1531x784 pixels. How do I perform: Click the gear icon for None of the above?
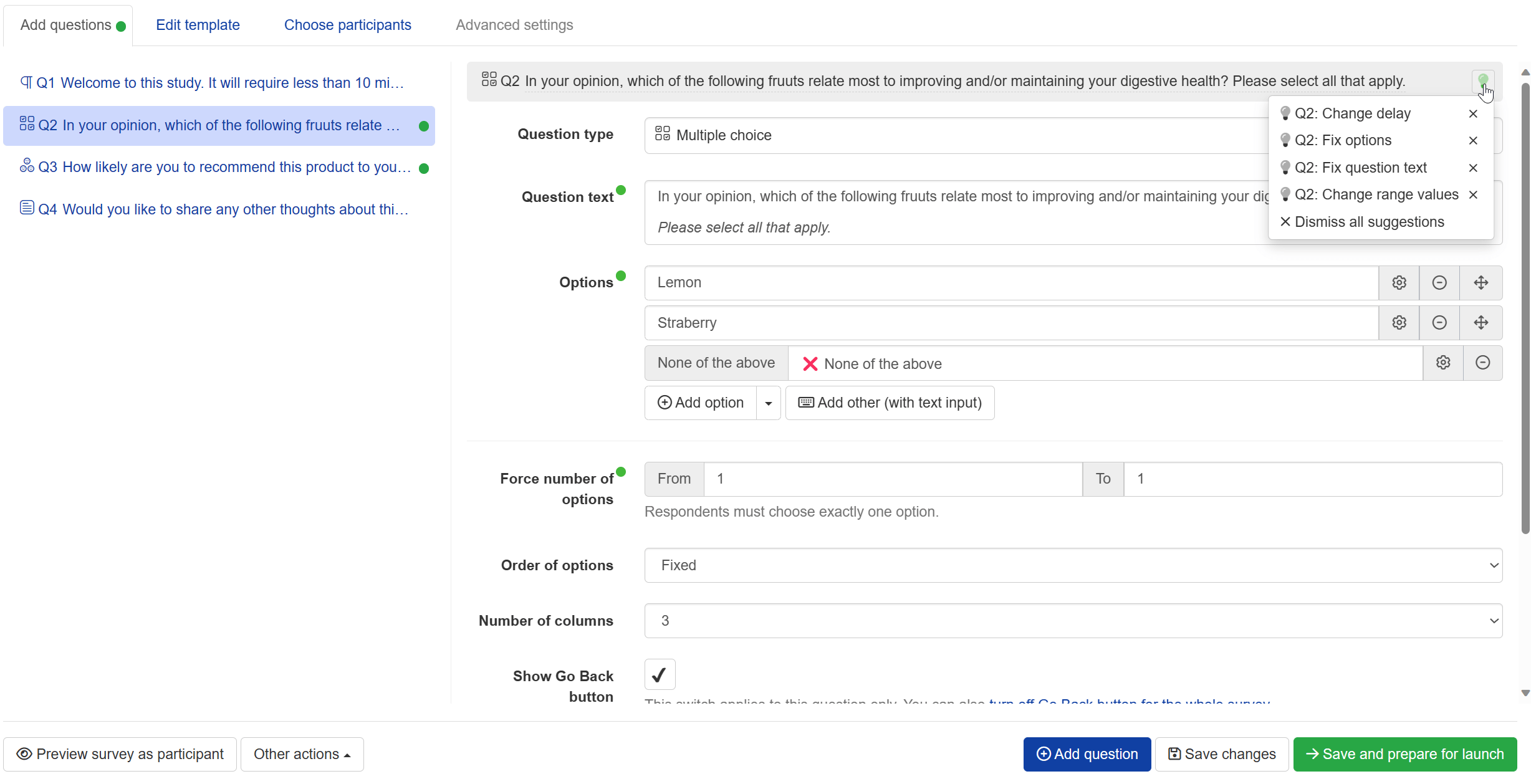tap(1442, 363)
